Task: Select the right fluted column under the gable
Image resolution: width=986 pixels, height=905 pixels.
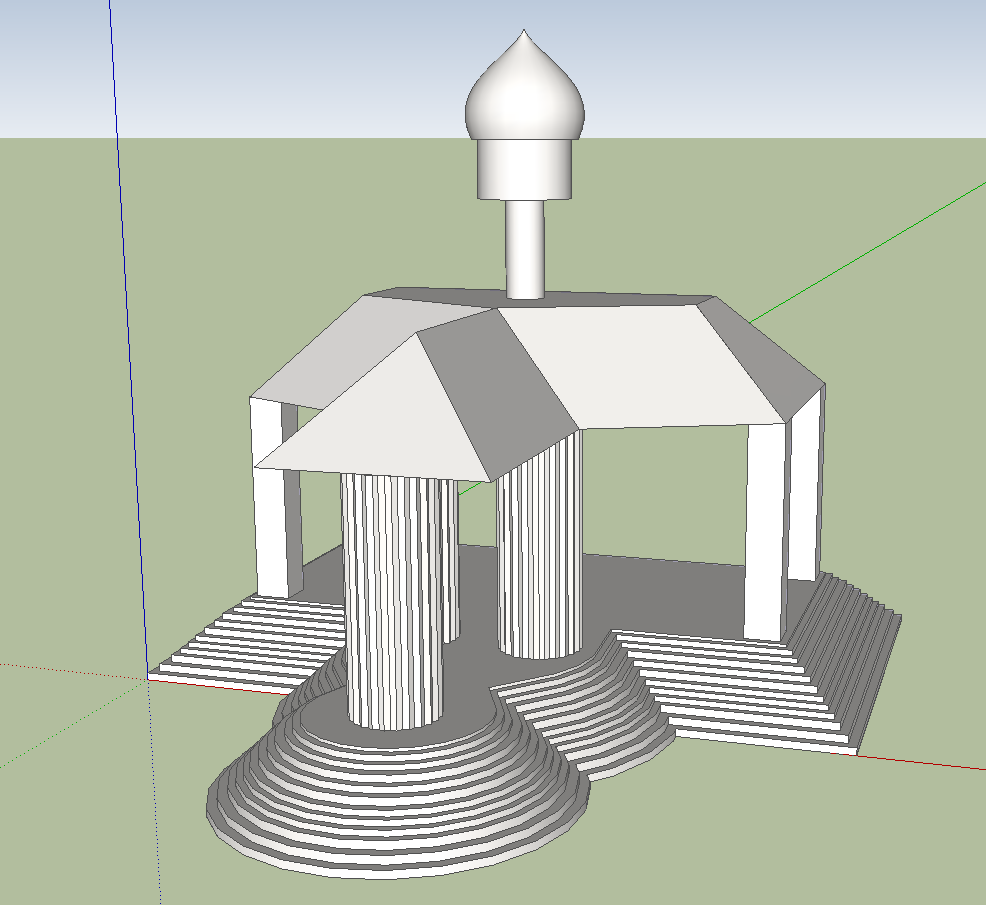Action: 540,553
